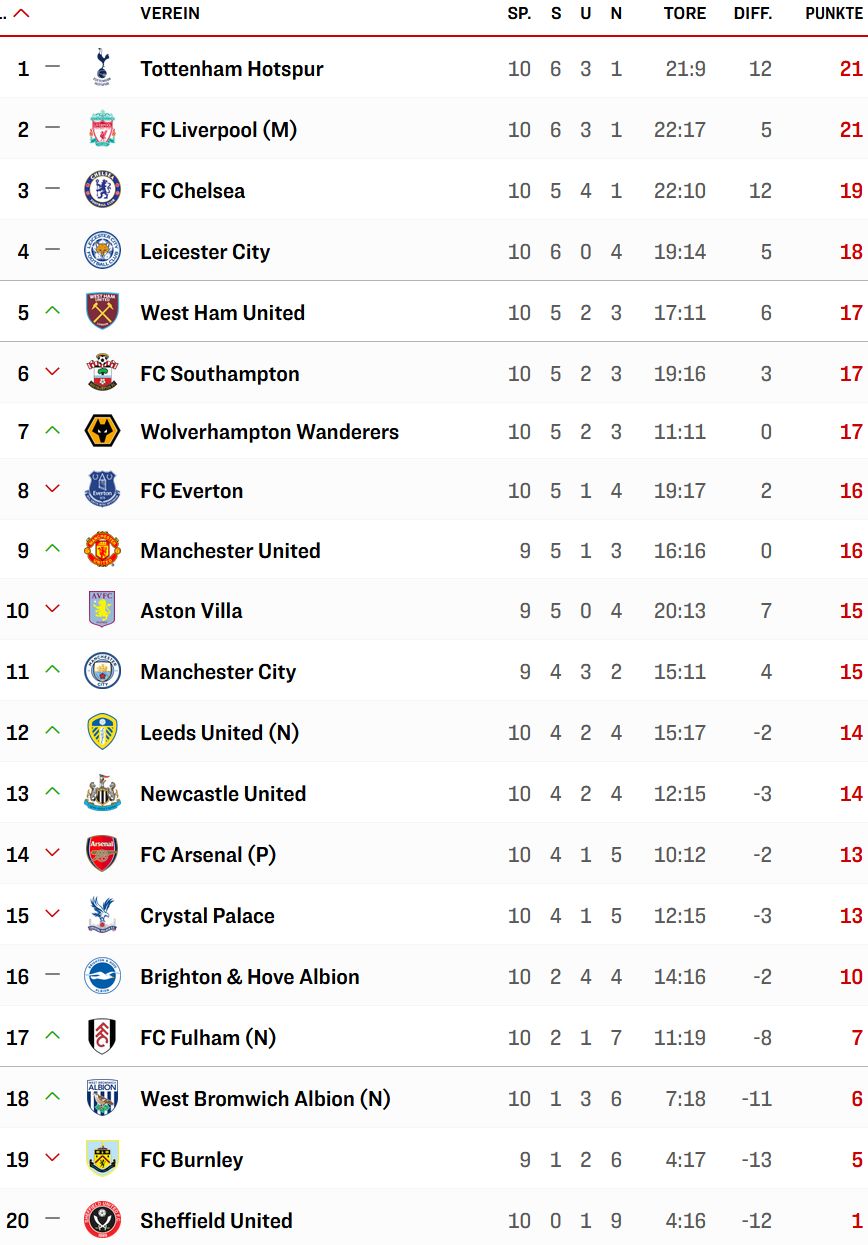Click the FC Arsenal club crest
Viewport: 868px width, 1245px height.
[102, 854]
